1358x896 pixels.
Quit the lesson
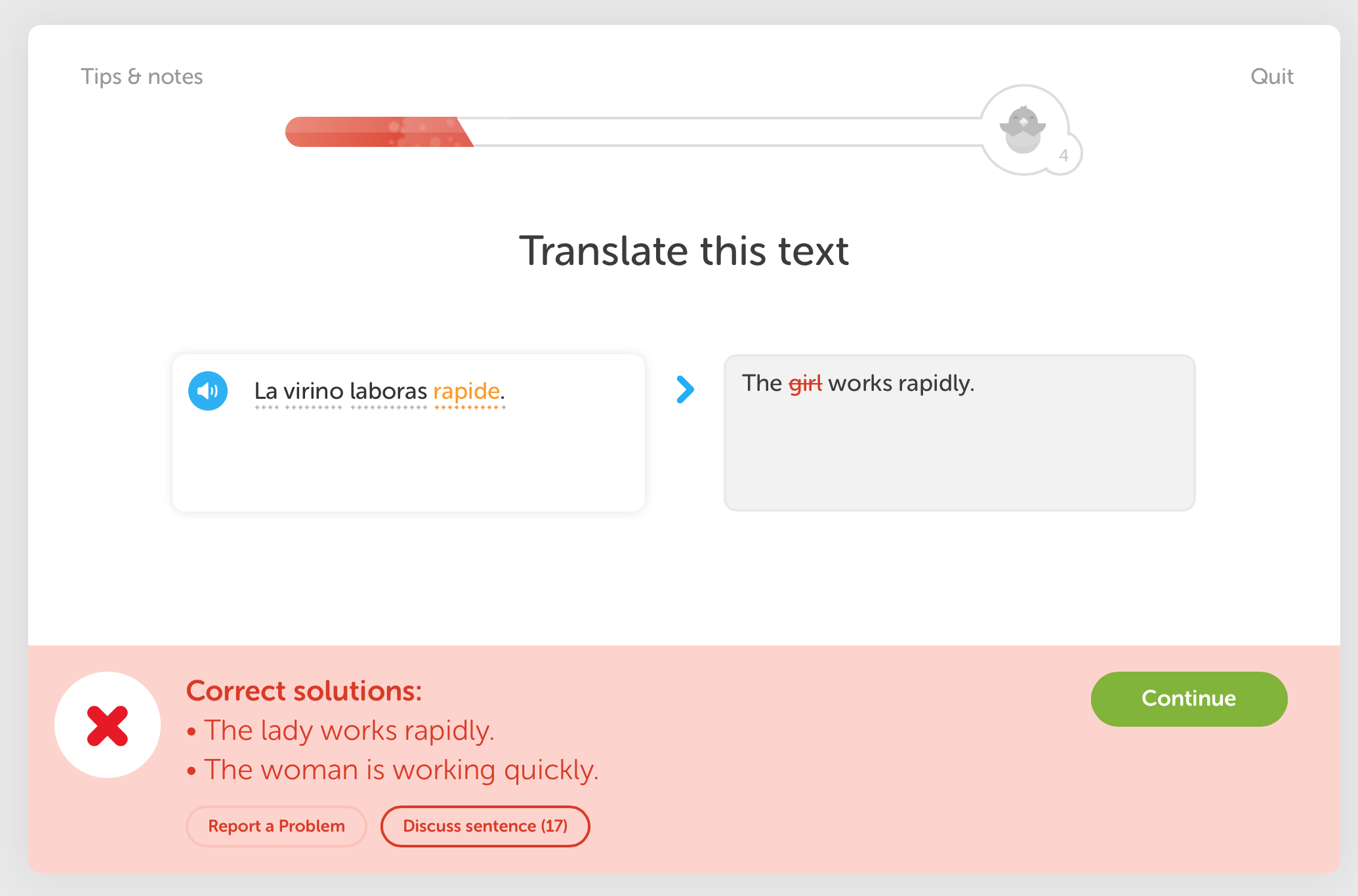coord(1271,77)
